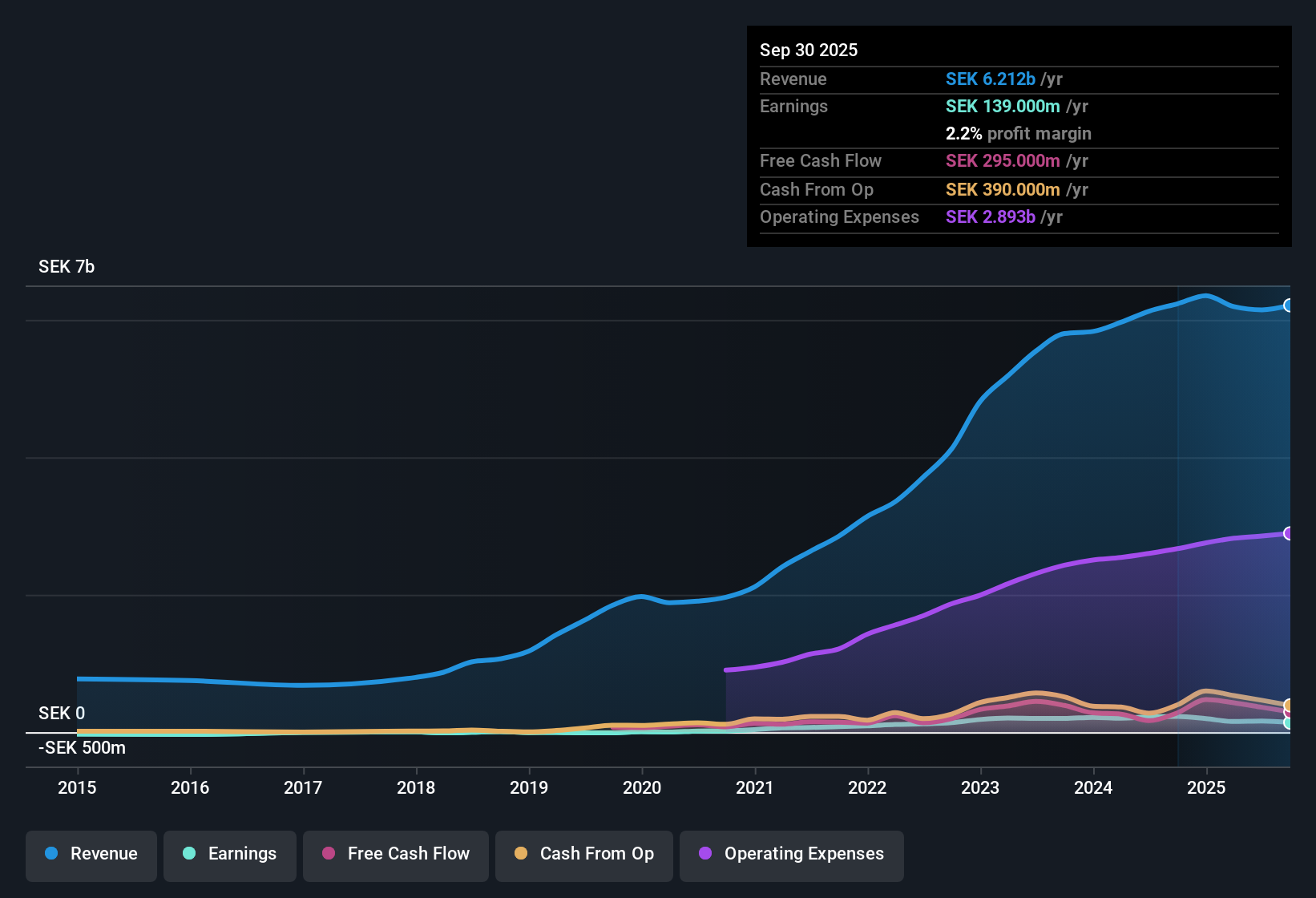1316x898 pixels.
Task: Click the 2021 x-axis label
Action: pos(755,787)
